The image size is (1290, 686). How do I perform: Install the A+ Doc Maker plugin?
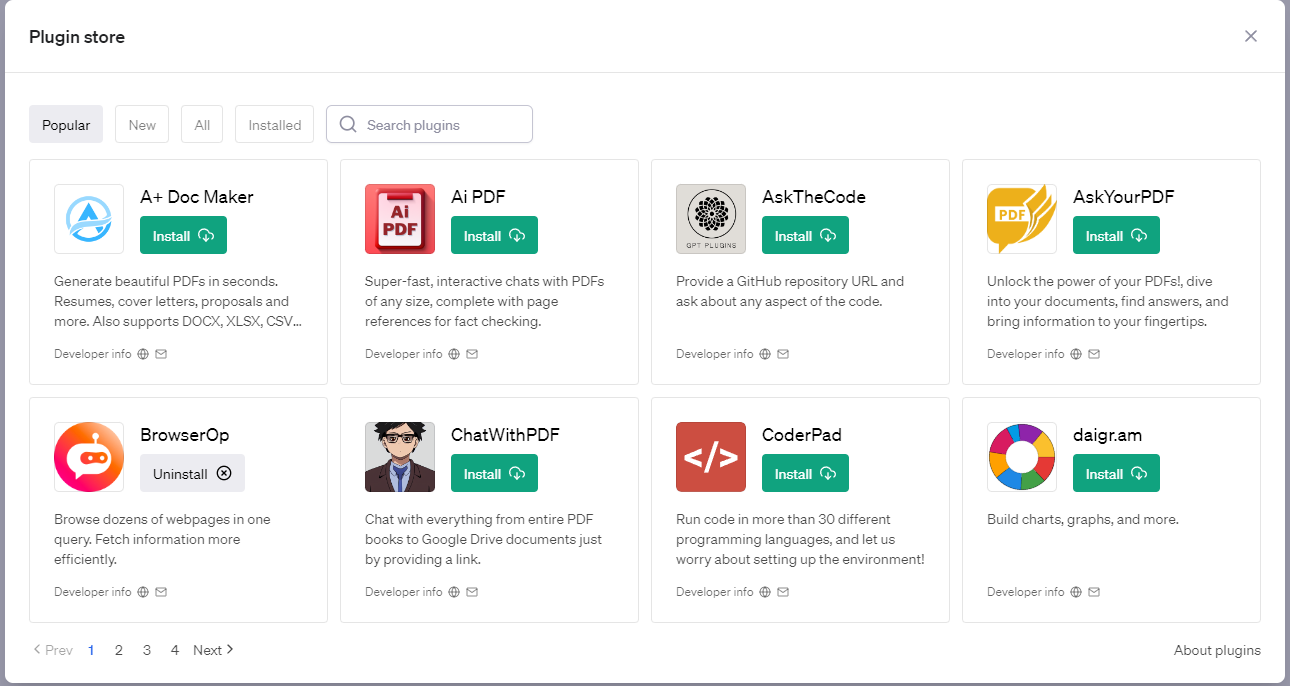[x=183, y=236]
